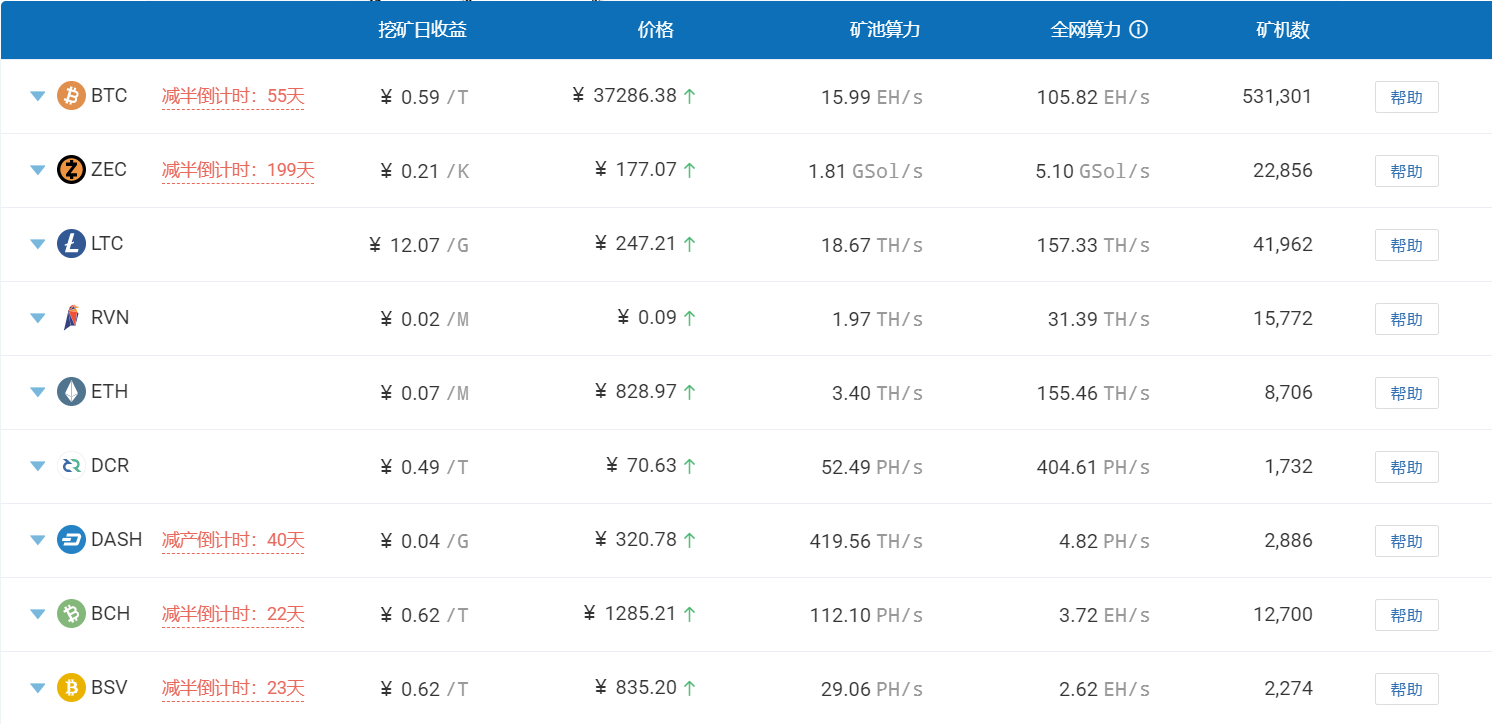Click the BCH price ¥ 1285.21
This screenshot has width=1492, height=724.
[x=630, y=614]
